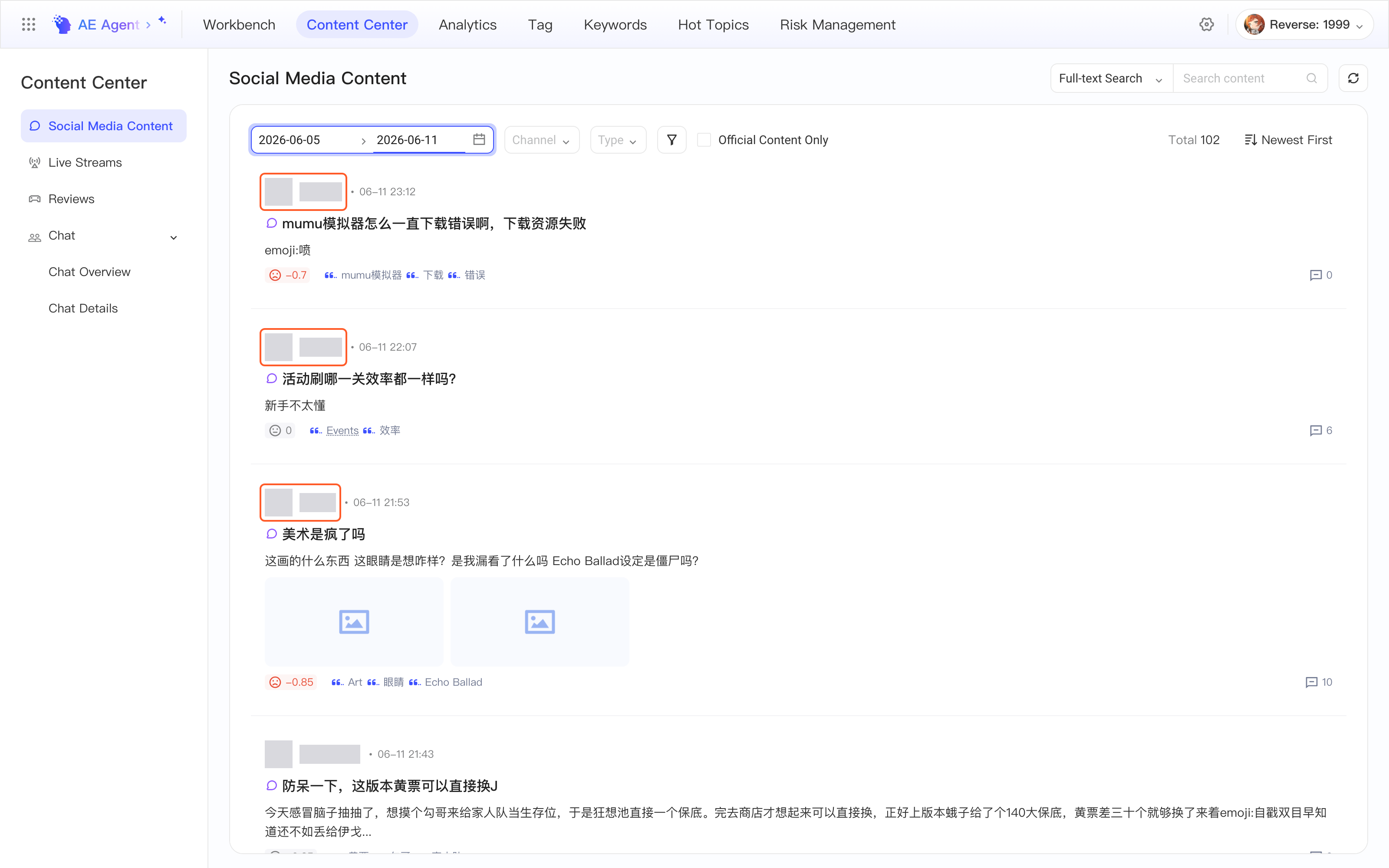
Task: Open the Tag tab
Action: point(540,25)
